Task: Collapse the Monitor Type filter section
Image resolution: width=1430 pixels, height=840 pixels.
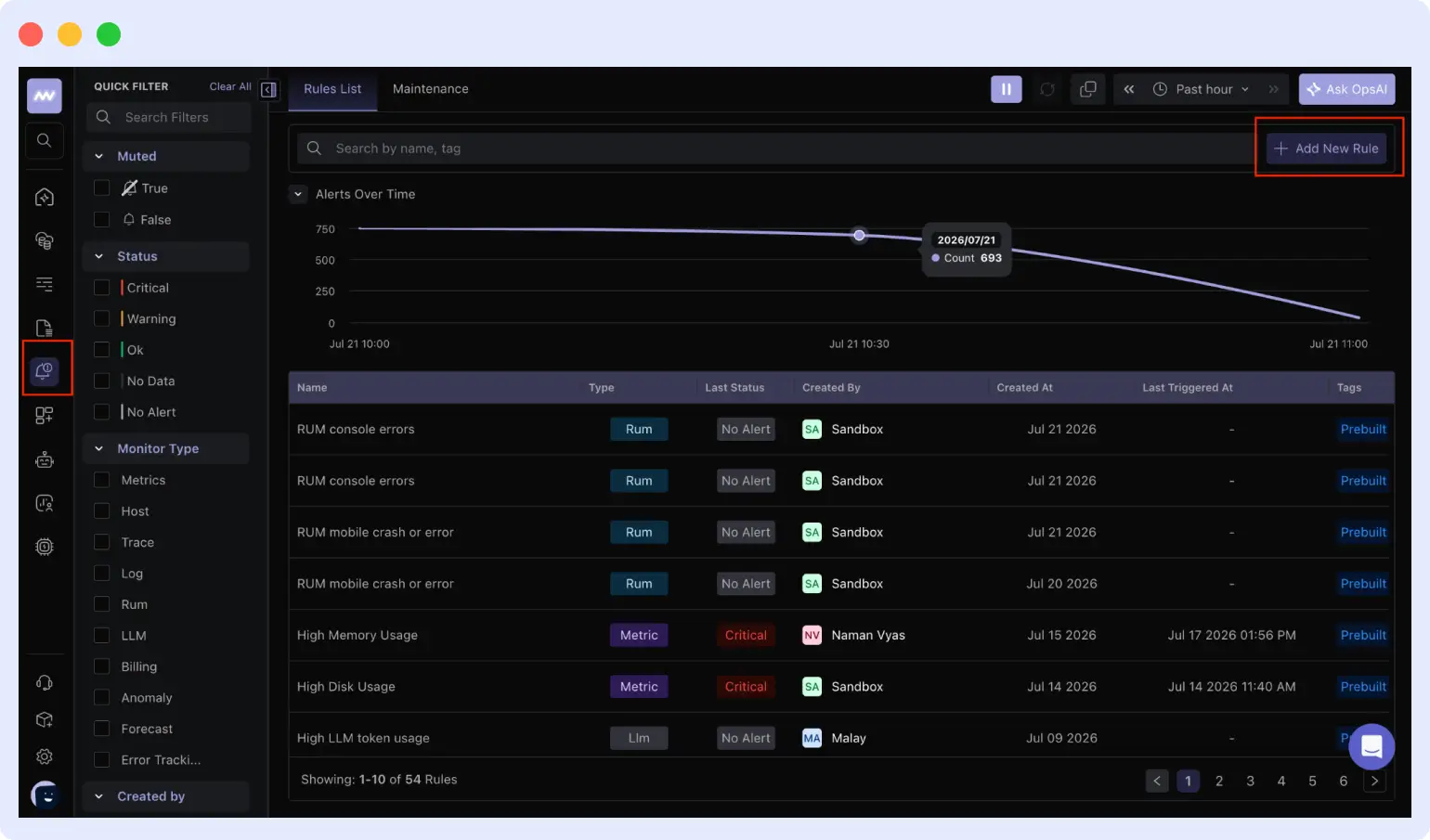Action: [x=166, y=448]
